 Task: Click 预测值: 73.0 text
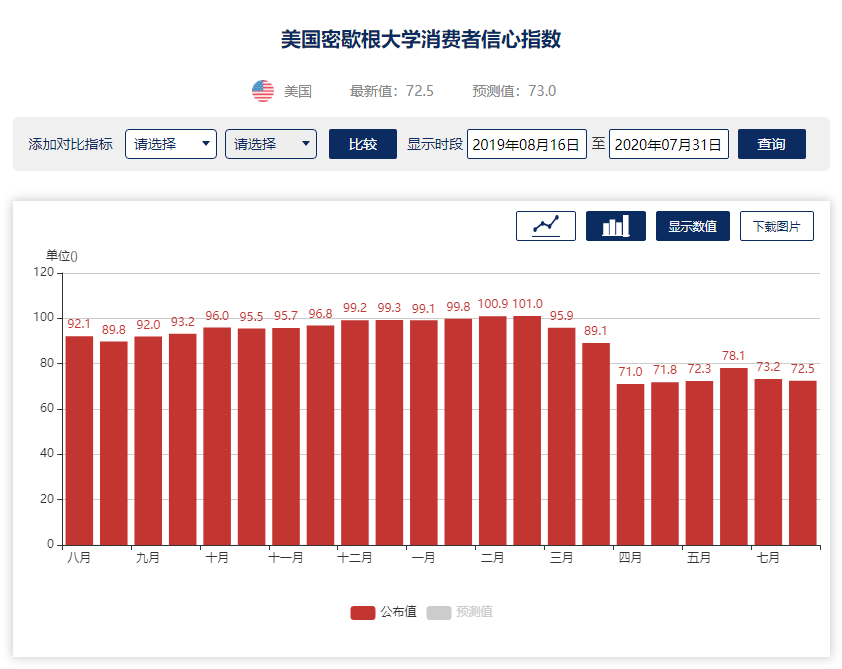click(x=514, y=91)
